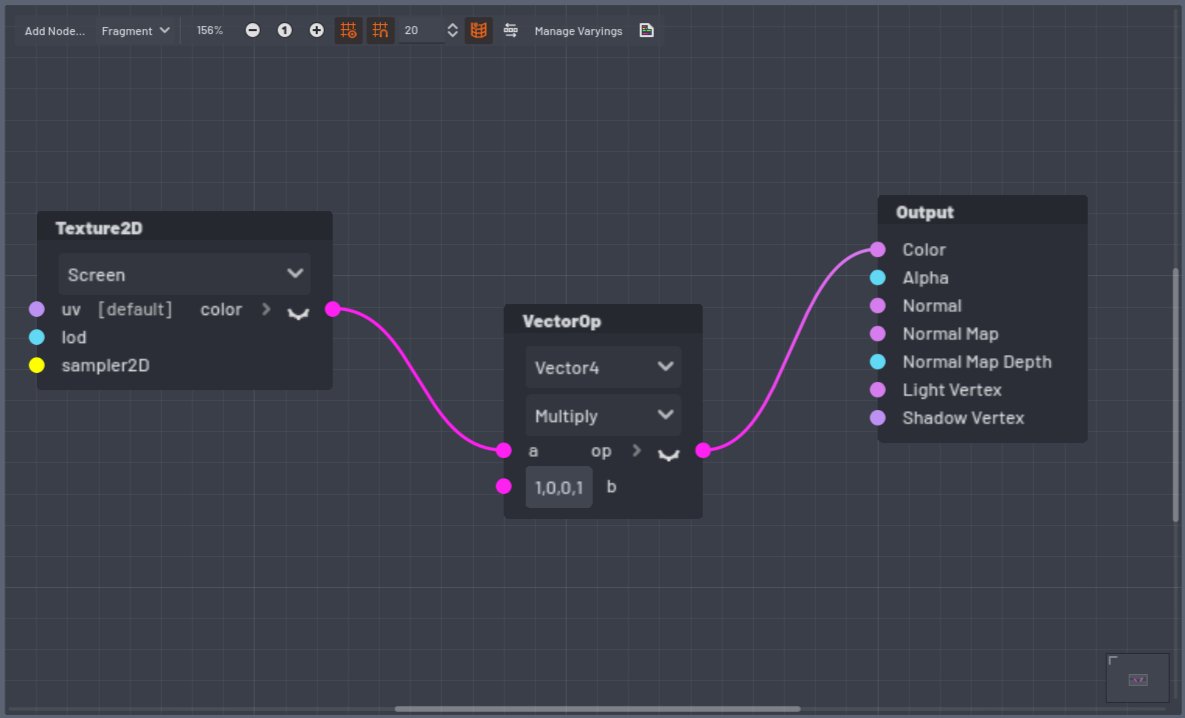Open Manage Varyings menu
The width and height of the screenshot is (1185, 718).
[x=578, y=31]
